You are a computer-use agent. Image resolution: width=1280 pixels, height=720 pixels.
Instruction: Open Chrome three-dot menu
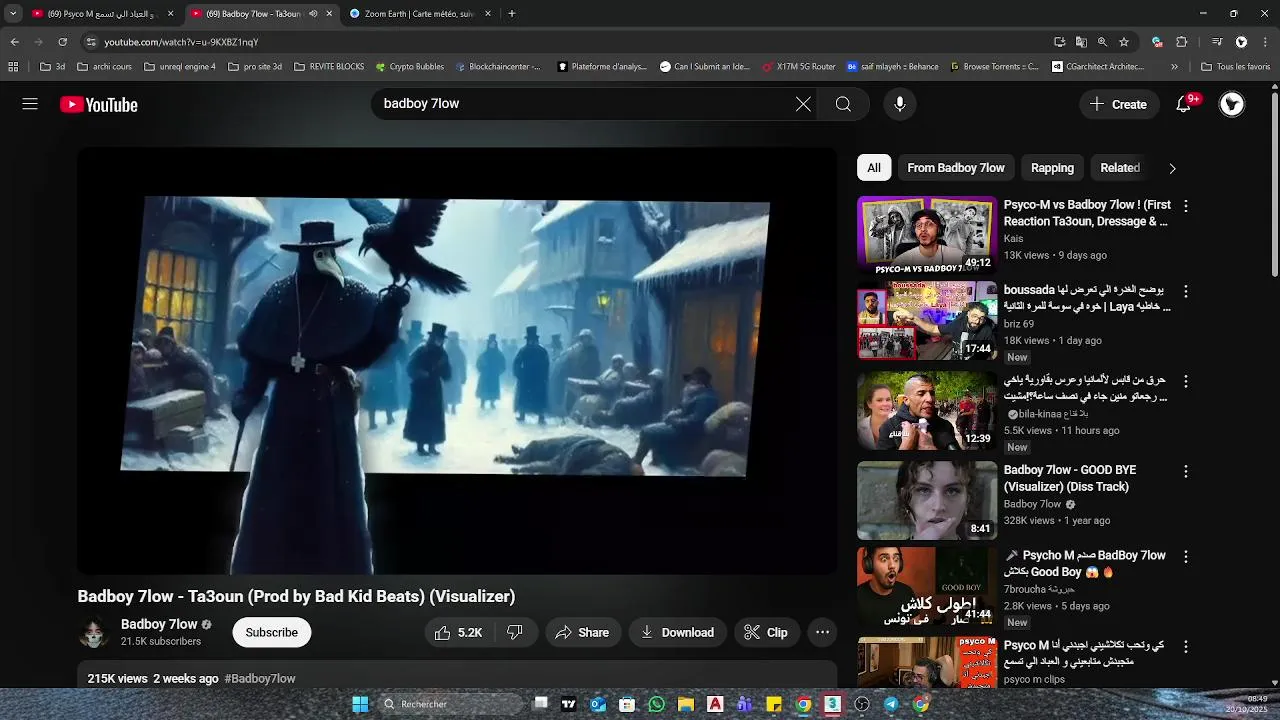(x=1265, y=42)
